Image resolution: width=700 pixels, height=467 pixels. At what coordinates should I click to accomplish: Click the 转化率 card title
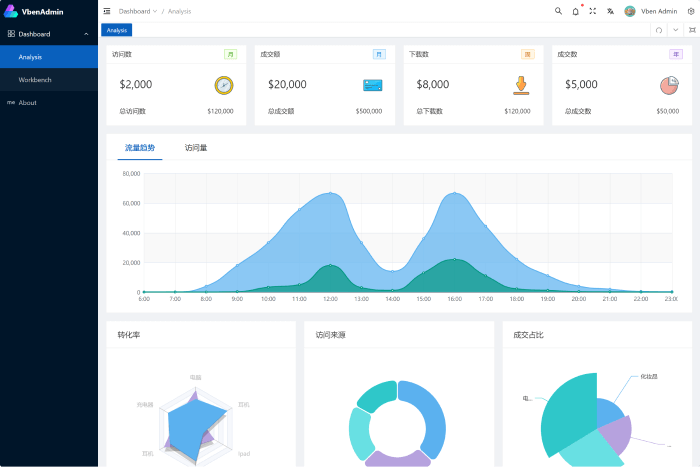click(129, 335)
